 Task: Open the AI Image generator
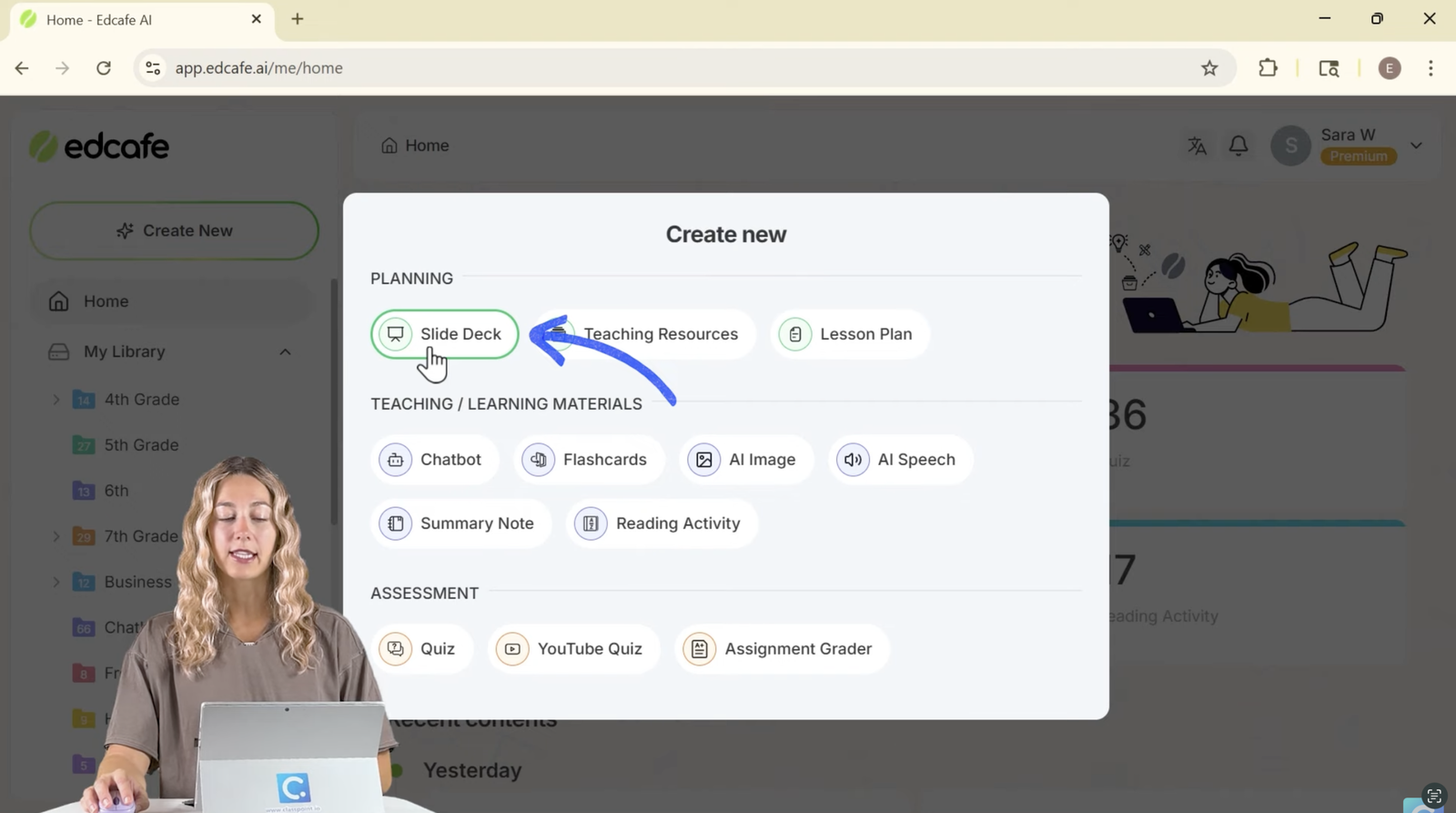[x=745, y=460]
